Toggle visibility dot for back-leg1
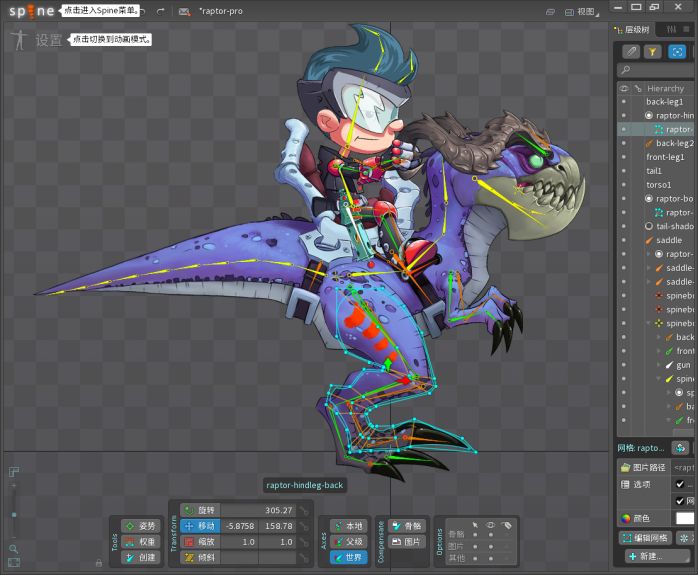The height and width of the screenshot is (575, 698). pos(623,102)
